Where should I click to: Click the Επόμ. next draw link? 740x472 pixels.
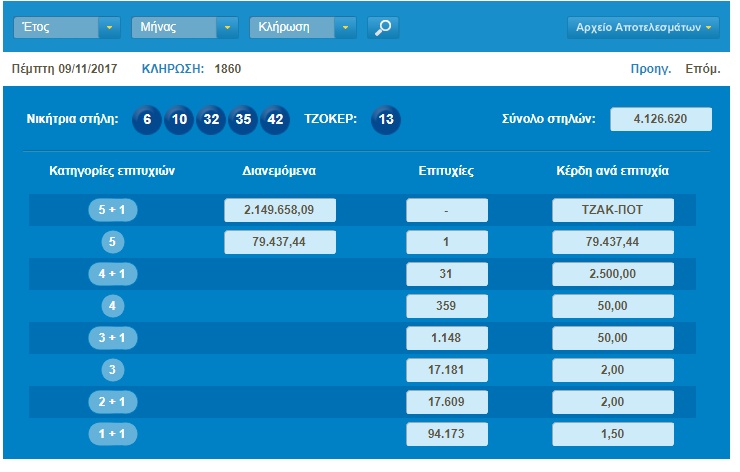pos(701,69)
